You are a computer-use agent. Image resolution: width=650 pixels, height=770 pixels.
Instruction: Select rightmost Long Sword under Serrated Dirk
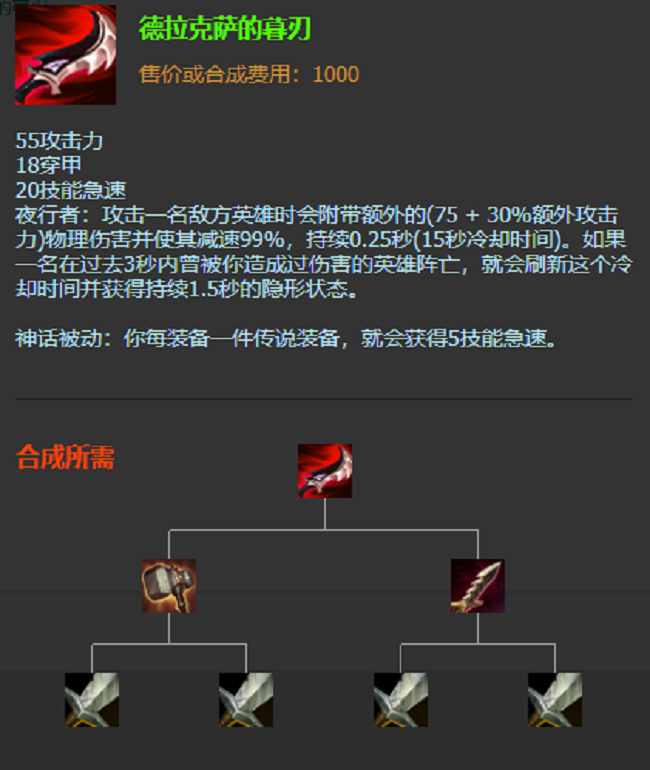point(555,700)
